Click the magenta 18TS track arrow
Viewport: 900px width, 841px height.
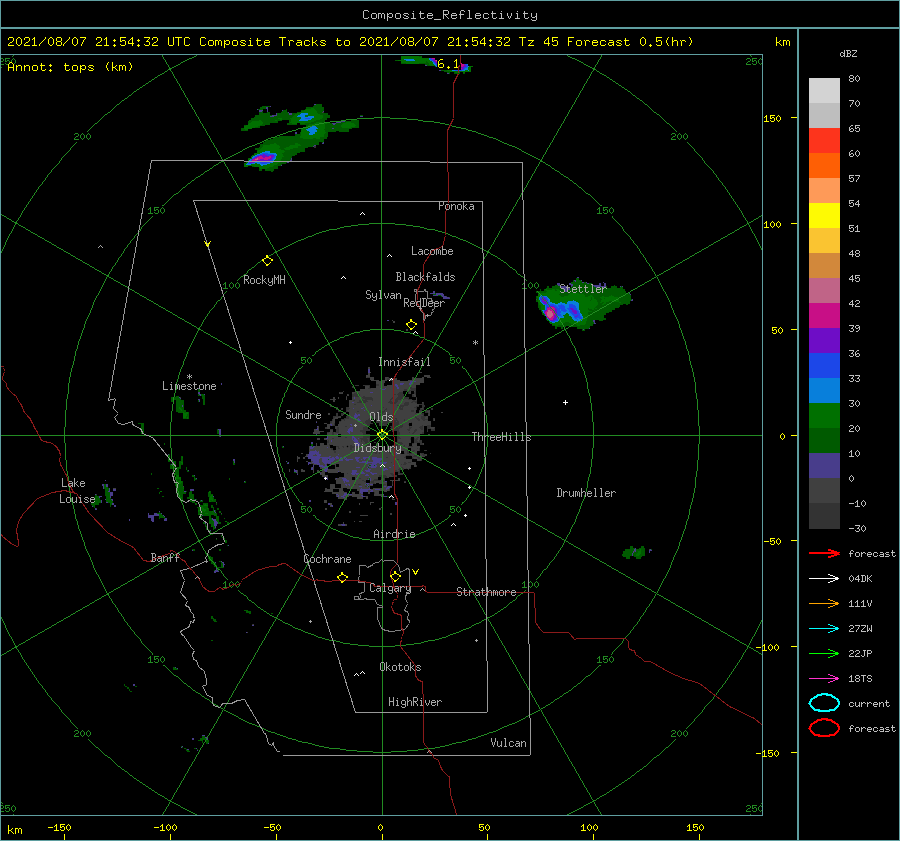[824, 679]
